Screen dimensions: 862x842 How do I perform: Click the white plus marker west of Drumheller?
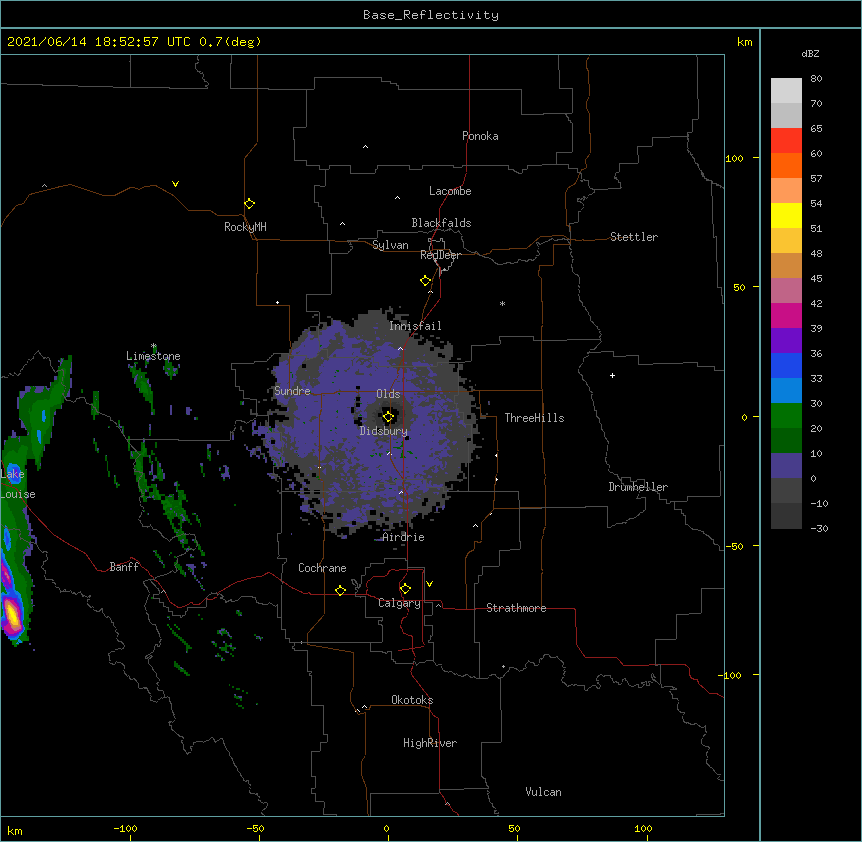pyautogui.click(x=612, y=375)
